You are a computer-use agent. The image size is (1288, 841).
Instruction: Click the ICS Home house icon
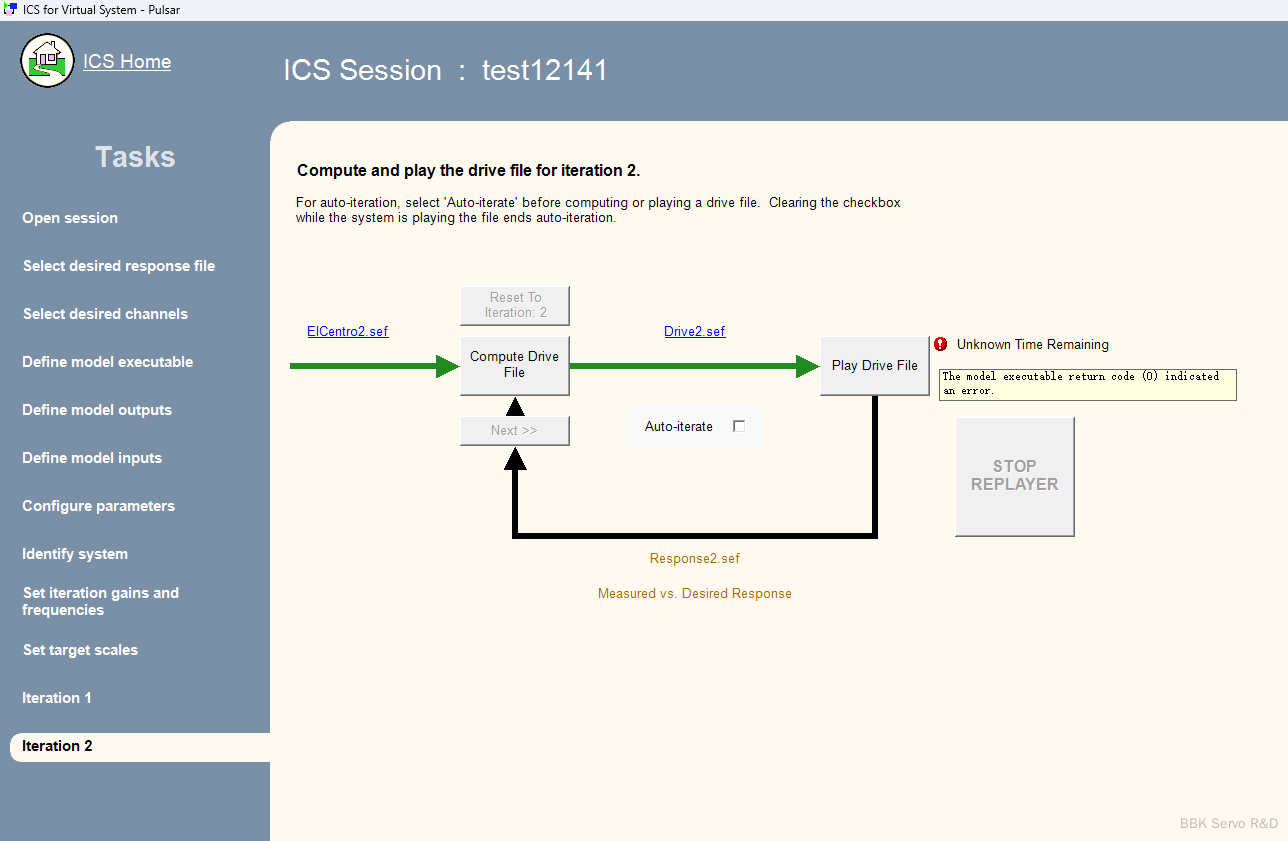tap(47, 61)
